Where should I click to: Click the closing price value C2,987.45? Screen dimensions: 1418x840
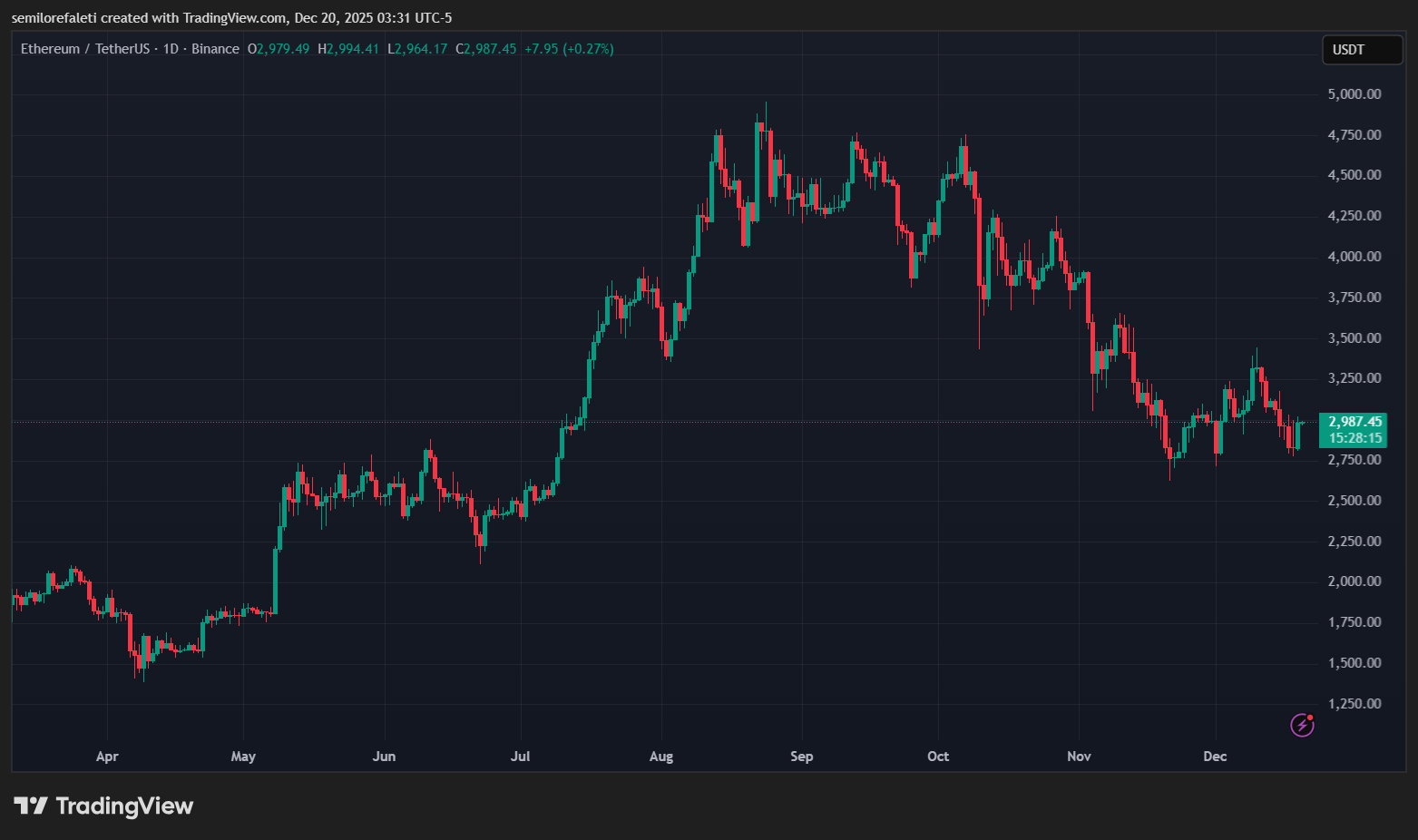(486, 48)
